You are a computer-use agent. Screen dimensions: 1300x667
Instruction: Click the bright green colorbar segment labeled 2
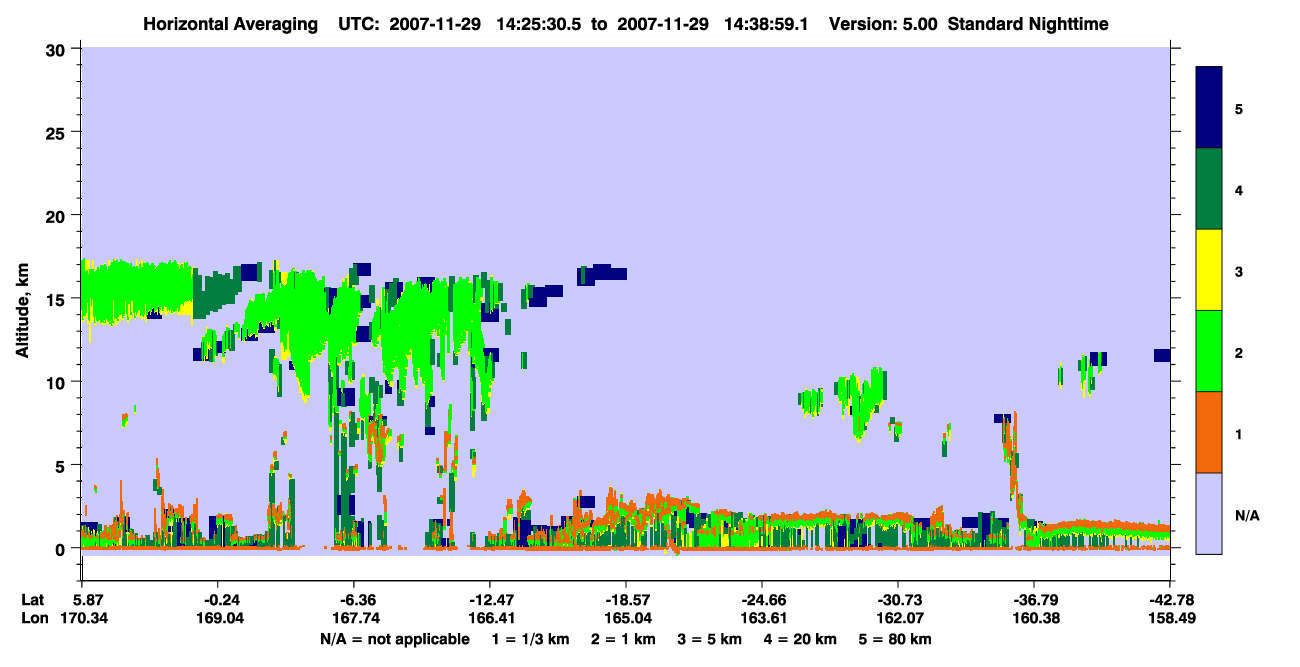[1209, 351]
